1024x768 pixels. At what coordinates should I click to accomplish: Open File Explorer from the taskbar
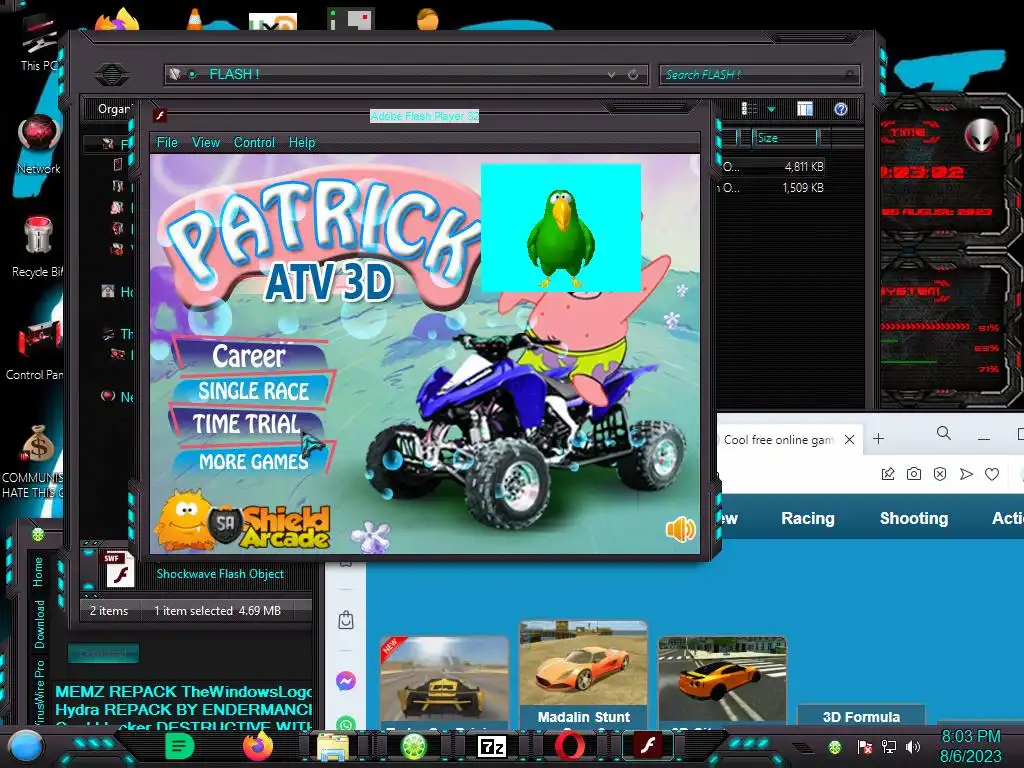333,746
